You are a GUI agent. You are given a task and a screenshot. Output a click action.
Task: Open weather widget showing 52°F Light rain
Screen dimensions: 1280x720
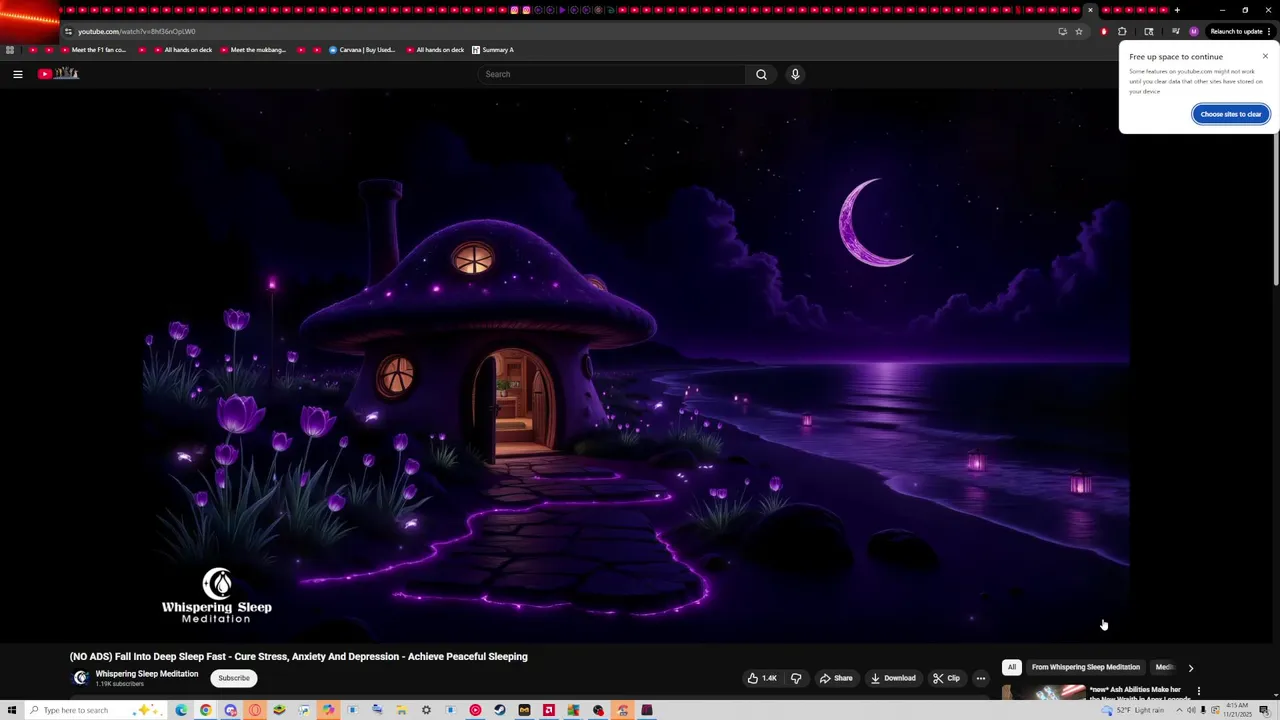(1133, 710)
